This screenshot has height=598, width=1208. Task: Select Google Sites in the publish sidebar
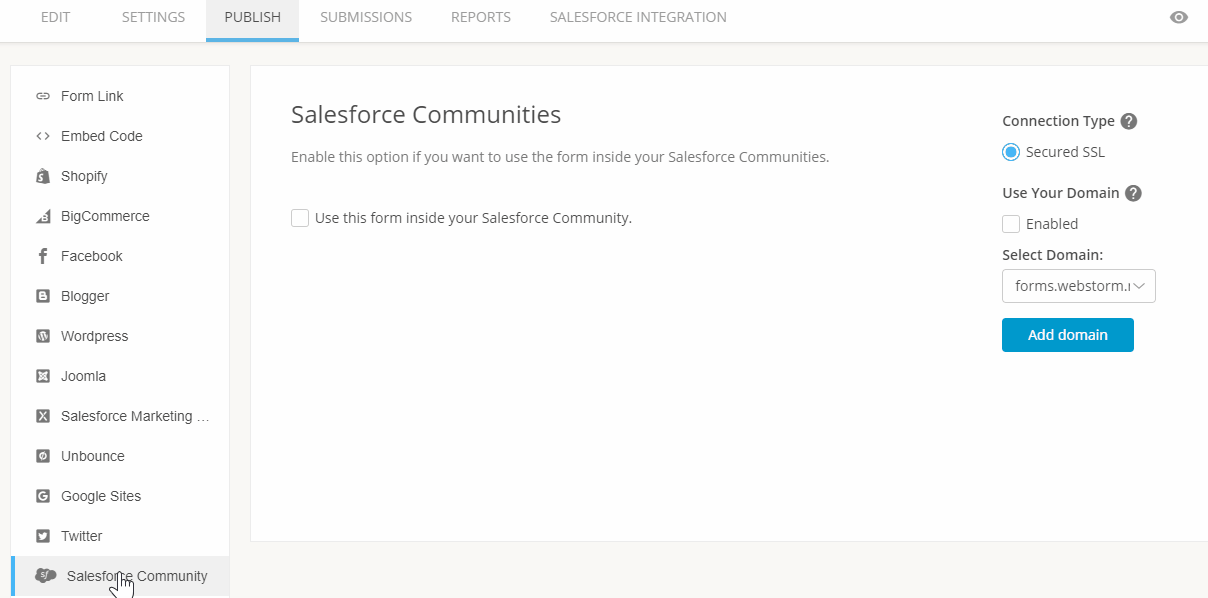pyautogui.click(x=120, y=496)
